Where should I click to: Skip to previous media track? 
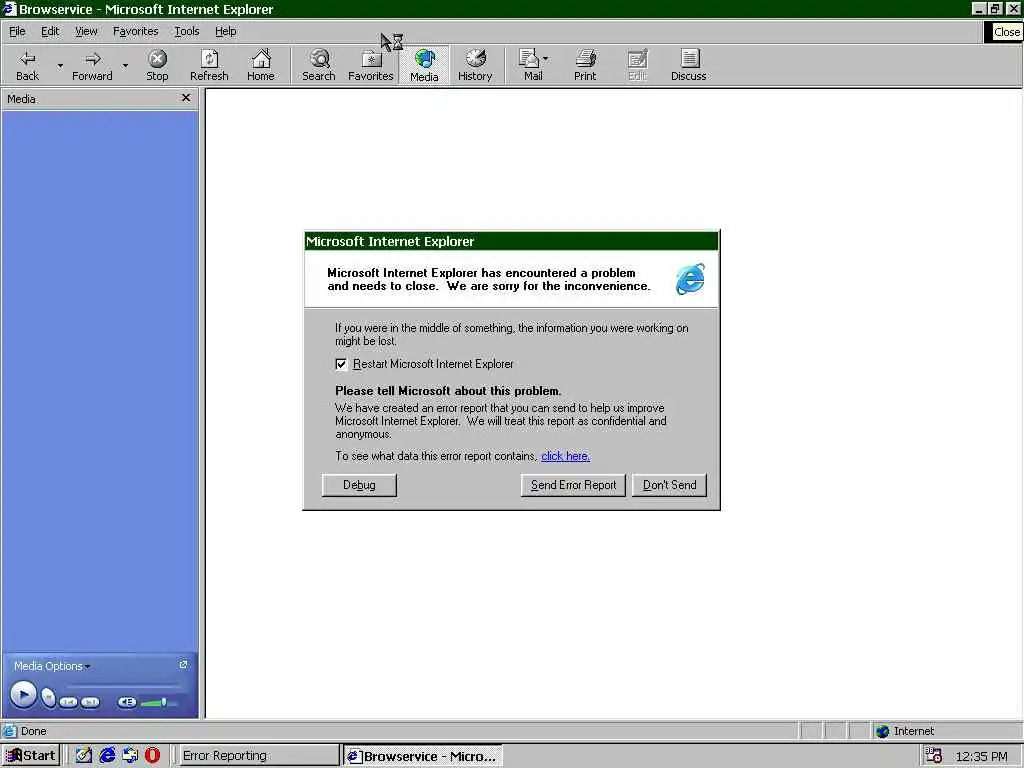(68, 702)
